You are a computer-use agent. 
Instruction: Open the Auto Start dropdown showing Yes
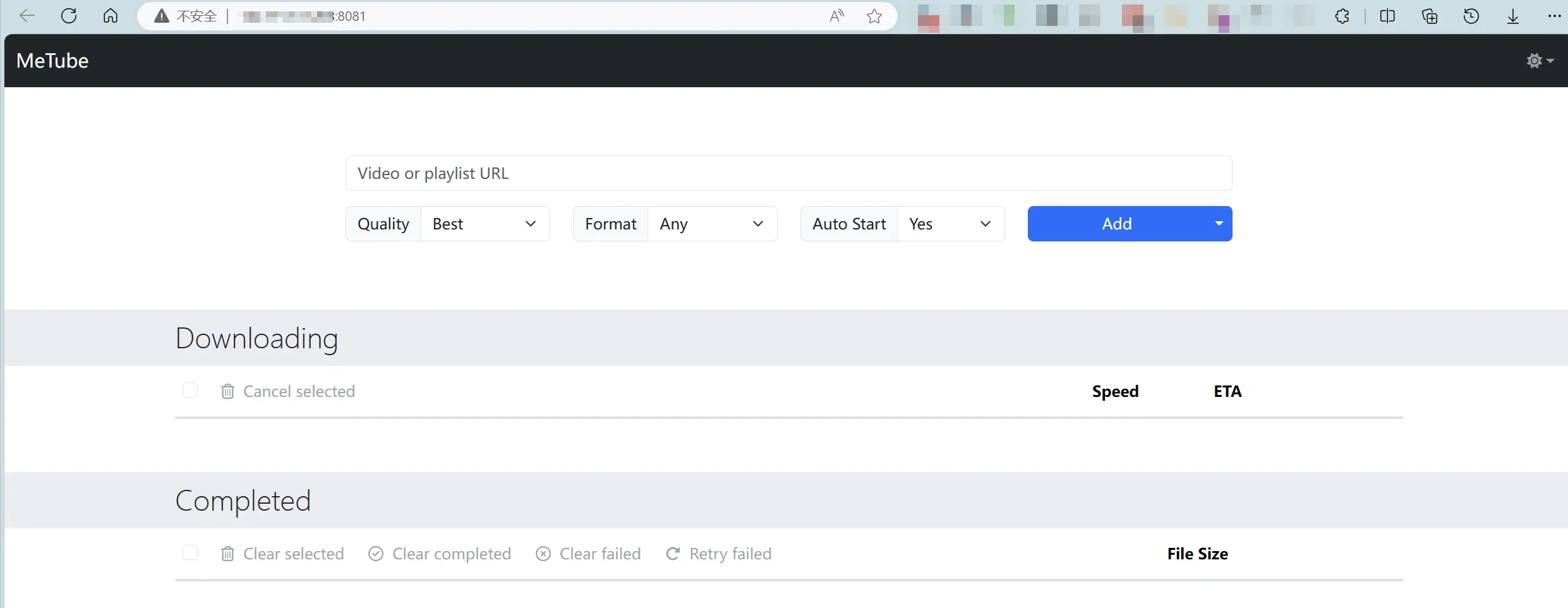[x=951, y=224]
